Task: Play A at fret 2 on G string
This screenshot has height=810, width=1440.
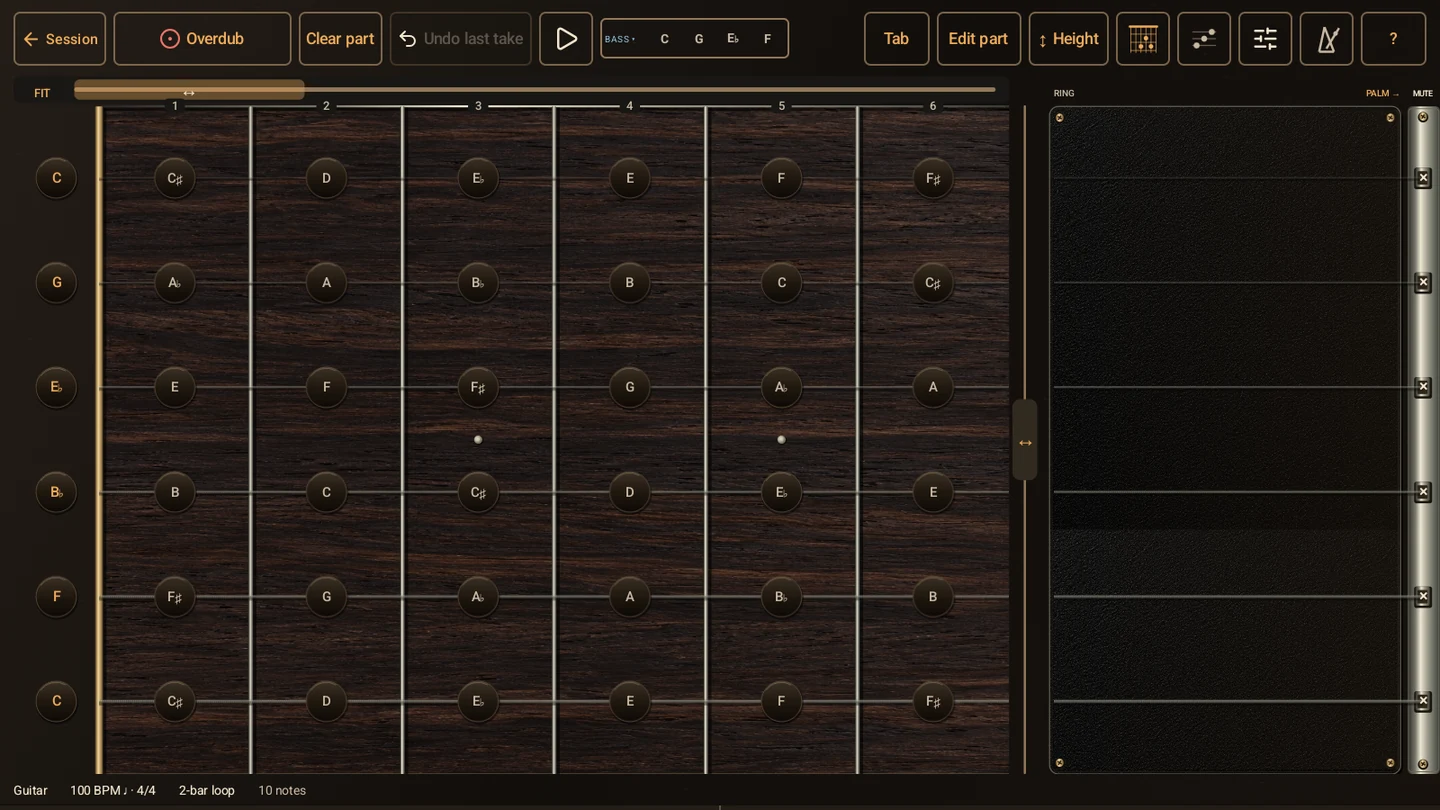Action: 326,283
